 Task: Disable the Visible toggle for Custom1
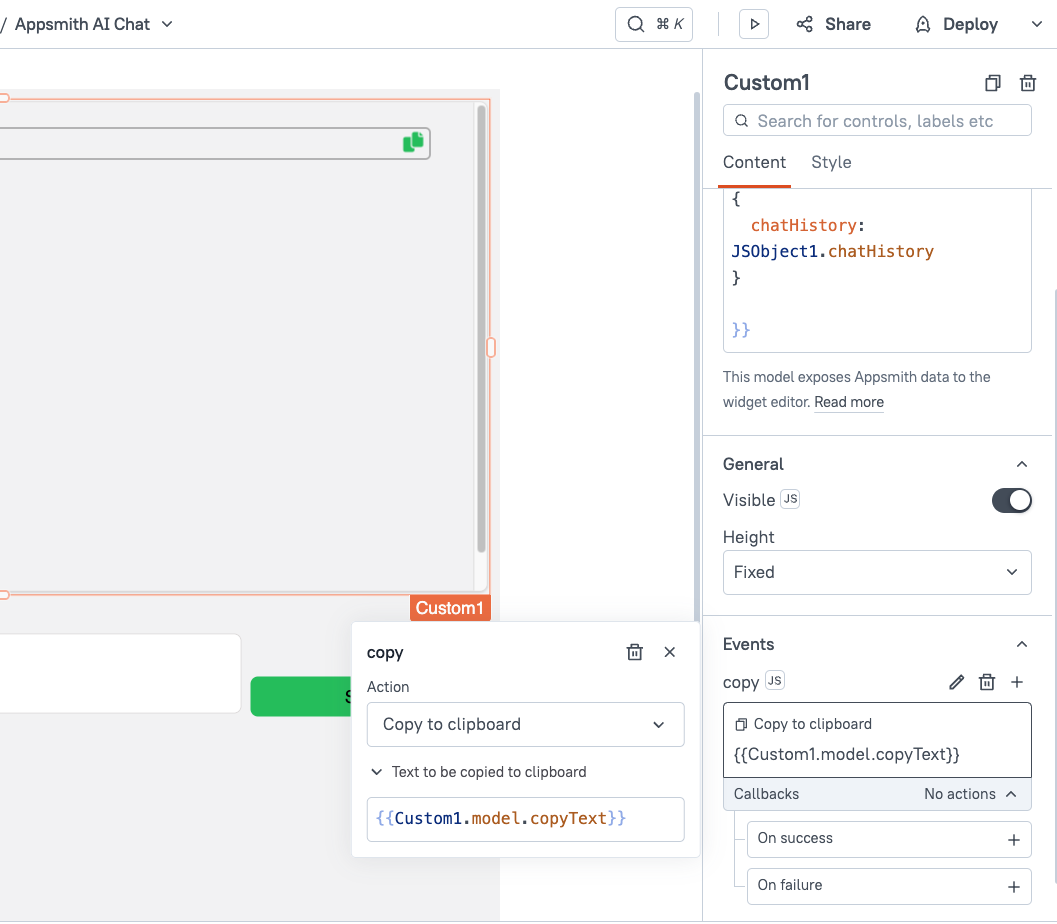(1011, 500)
